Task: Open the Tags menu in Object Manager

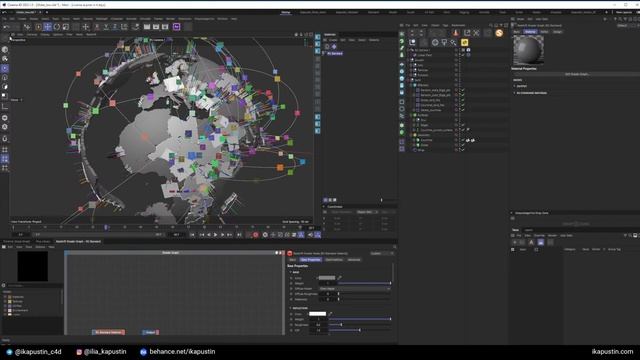Action: click(445, 25)
